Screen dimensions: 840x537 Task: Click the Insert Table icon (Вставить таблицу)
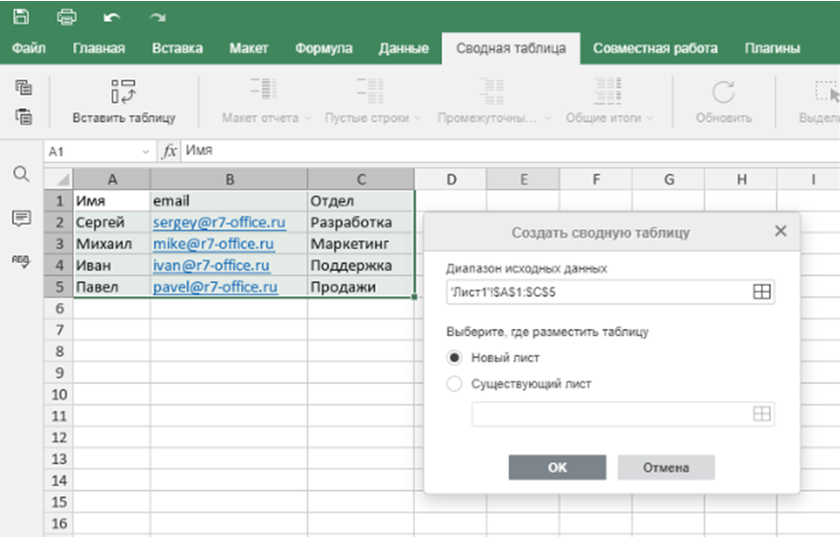tap(124, 92)
